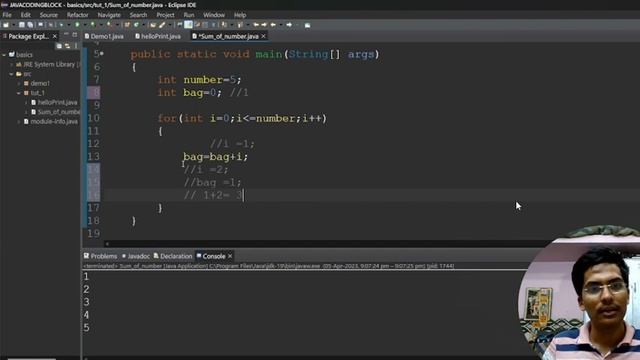Image resolution: width=640 pixels, height=360 pixels.
Task: Click the Save All toolbar icon
Action: [x=30, y=25]
